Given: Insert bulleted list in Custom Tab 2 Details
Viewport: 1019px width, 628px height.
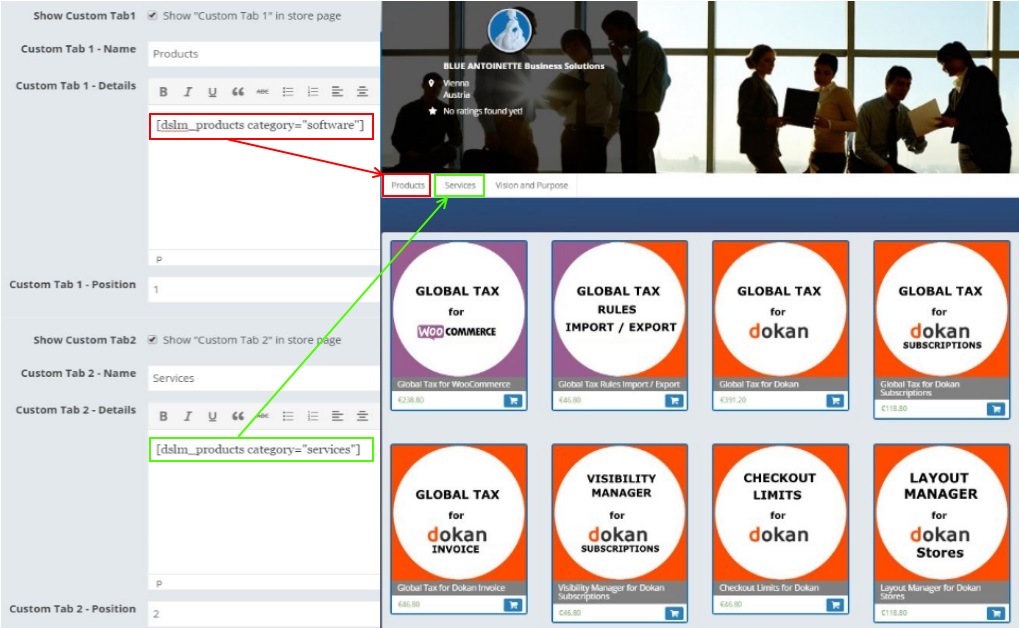Looking at the screenshot, I should click(x=288, y=416).
